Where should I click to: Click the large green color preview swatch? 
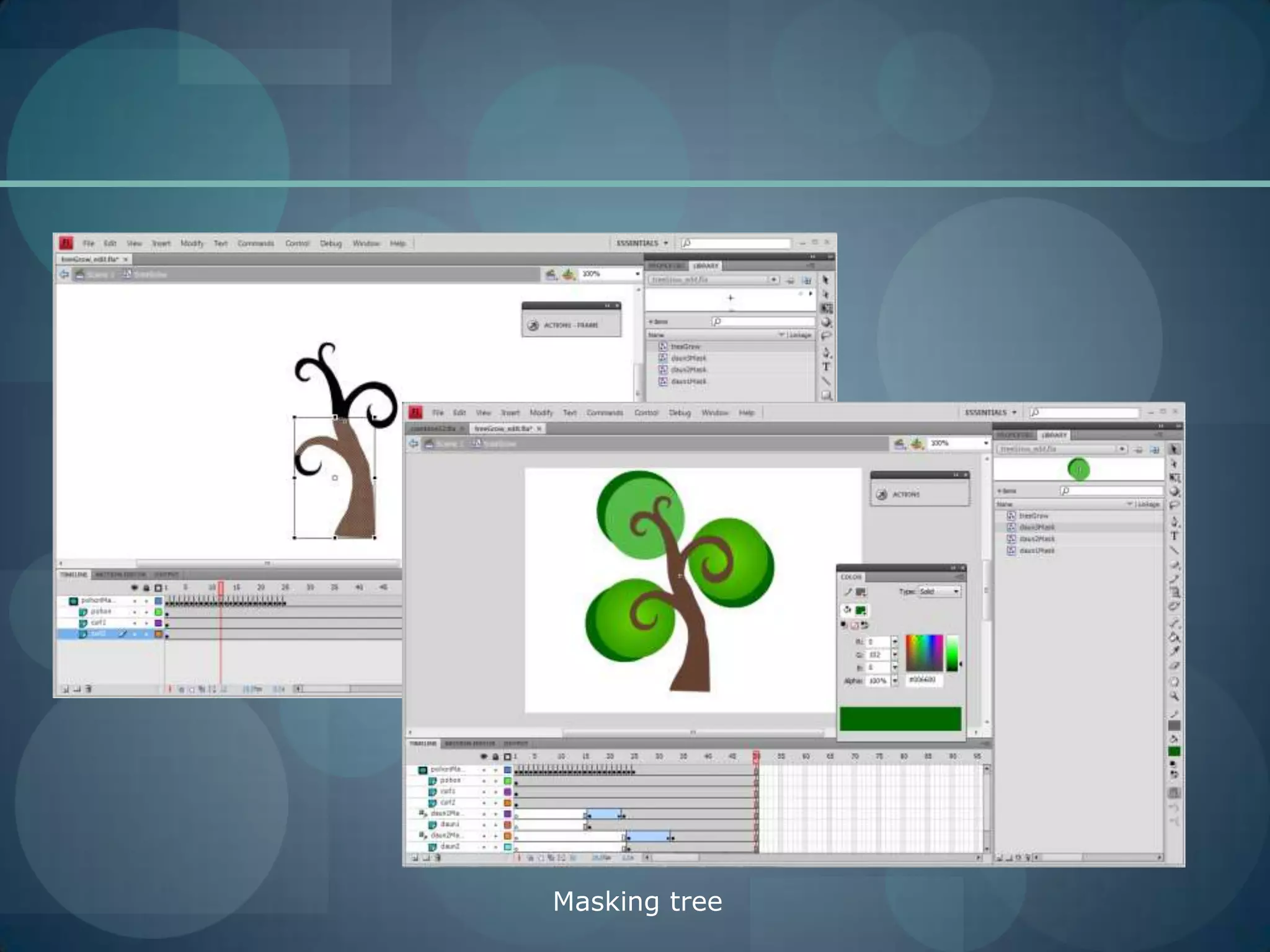900,719
